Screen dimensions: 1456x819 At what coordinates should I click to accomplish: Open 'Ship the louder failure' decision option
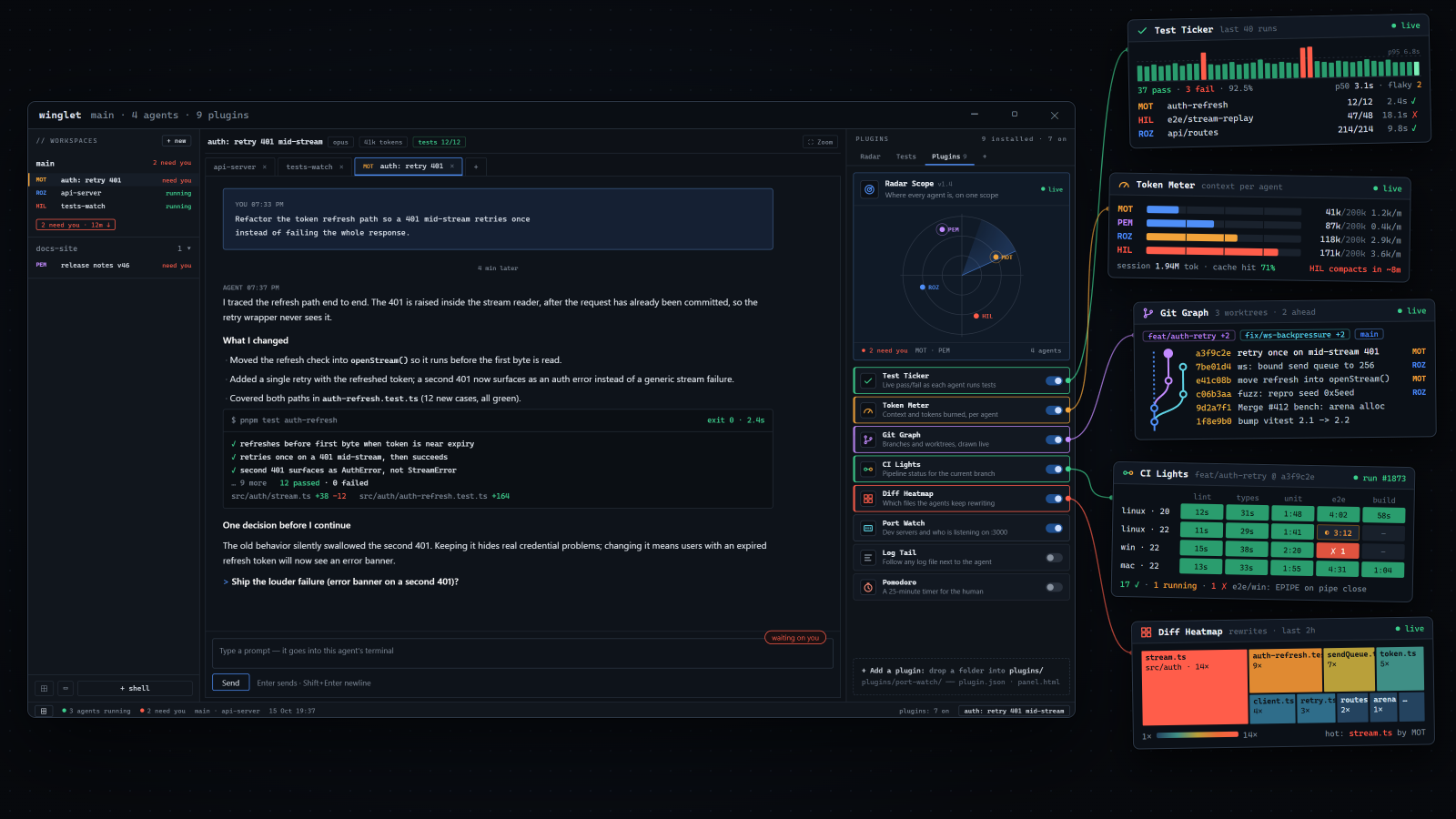click(340, 581)
